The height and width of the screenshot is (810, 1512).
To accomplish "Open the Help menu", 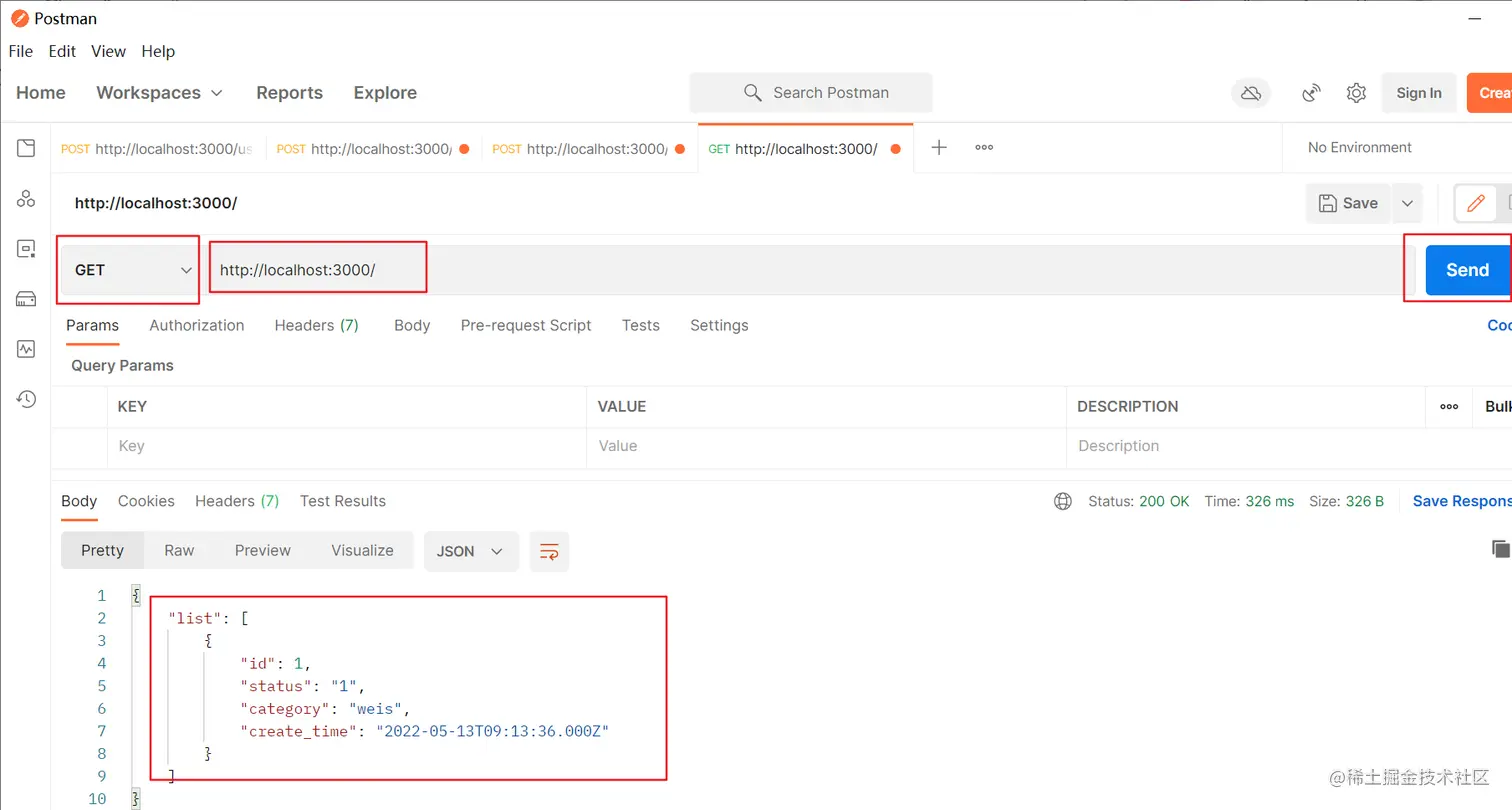I will [158, 51].
